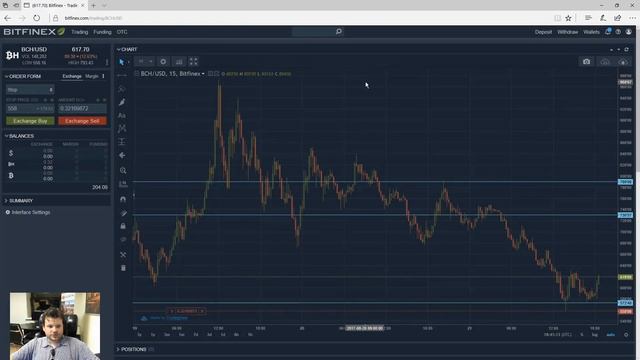
Task: Open the indicators bar-chart button
Action: coord(179,62)
